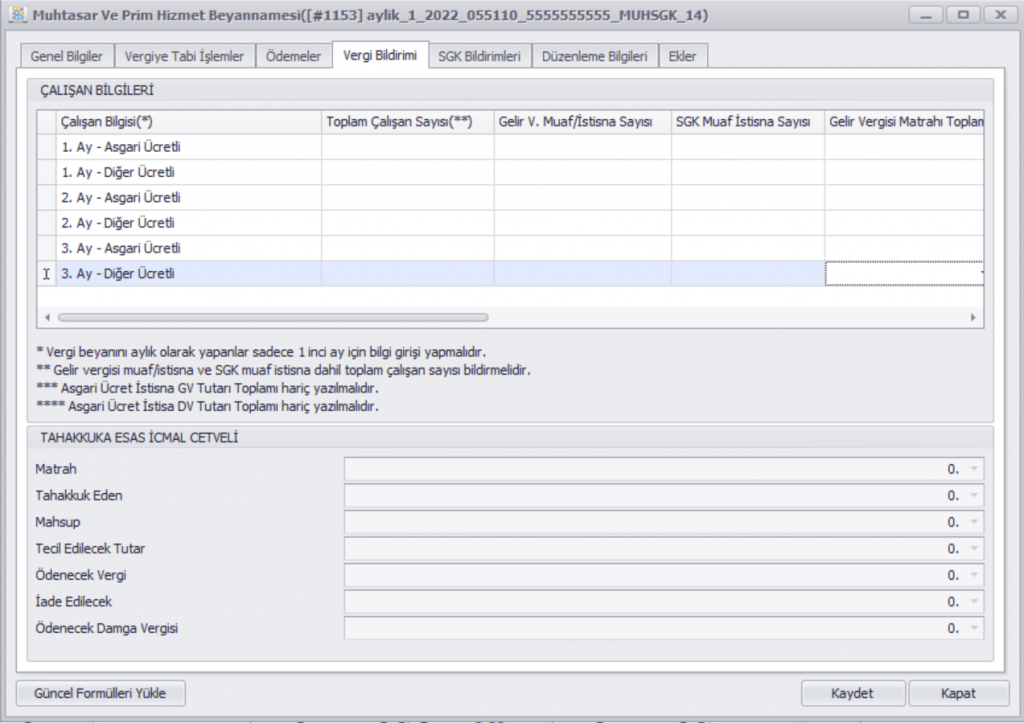The height and width of the screenshot is (723, 1024).
Task: Maximize the window using title bar button
Action: (964, 16)
